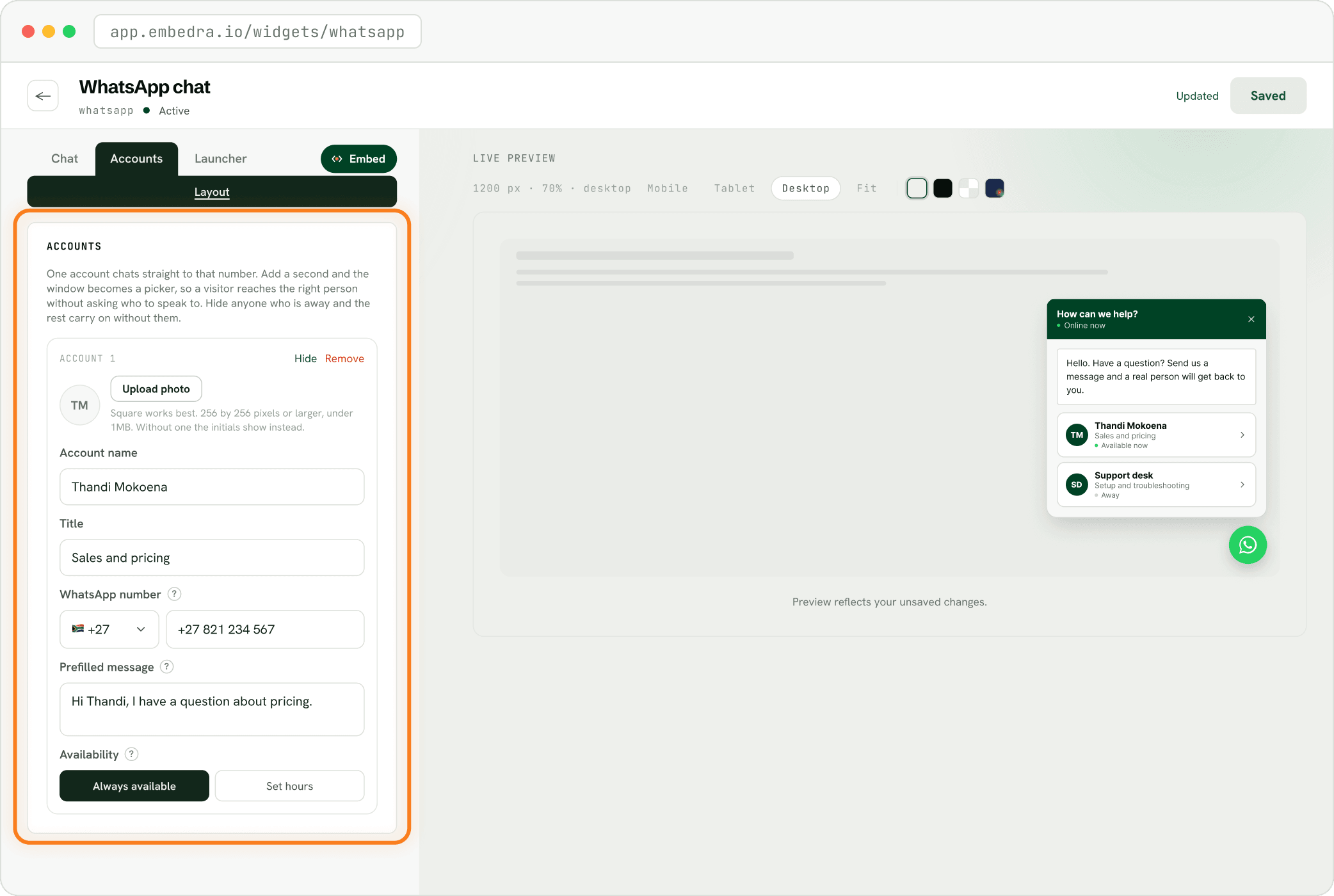Click the Prefilled message text area
Viewport: 1334px width, 896px height.
[x=212, y=709]
